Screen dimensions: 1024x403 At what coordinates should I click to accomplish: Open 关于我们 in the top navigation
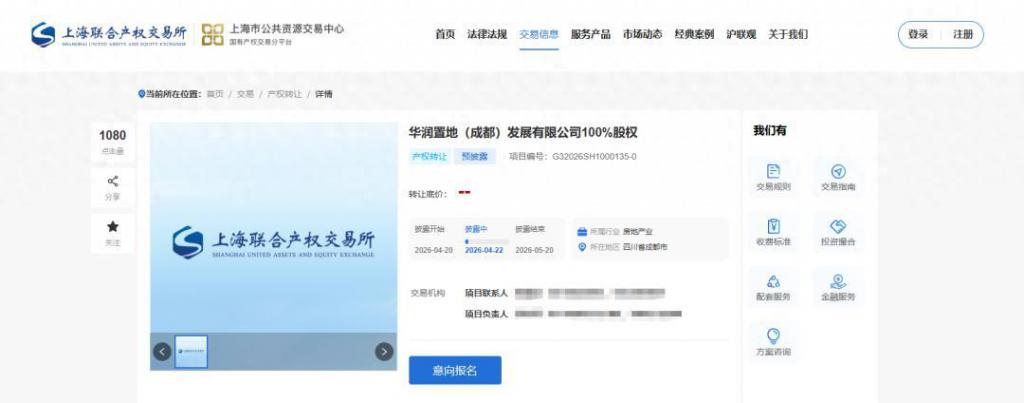pos(788,35)
